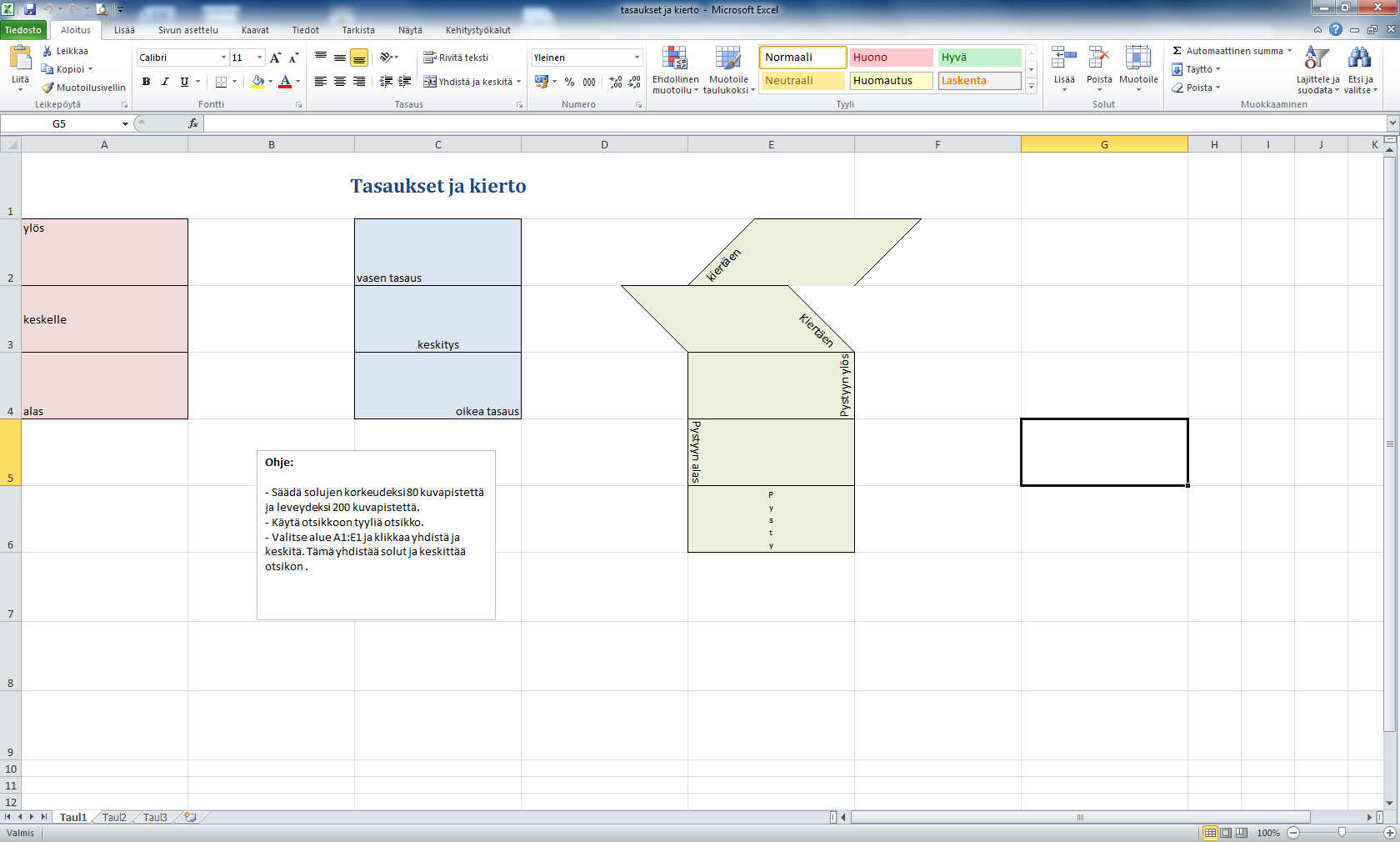Open the Calibri font name dropdown
The width and height of the screenshot is (1400, 842).
click(223, 58)
